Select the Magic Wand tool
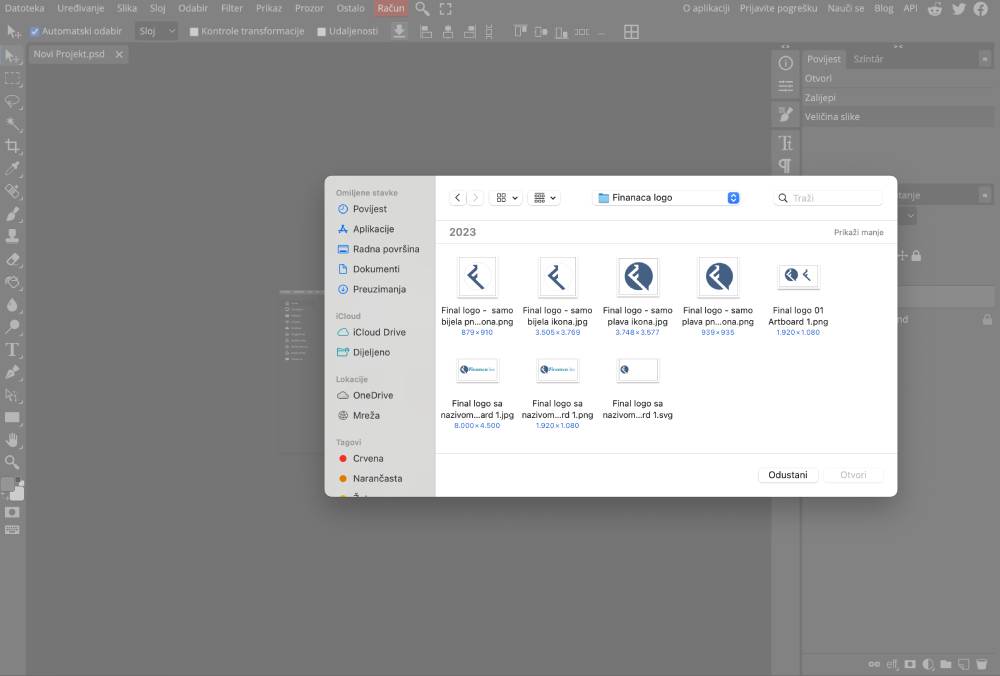The width and height of the screenshot is (1000, 676). pyautogui.click(x=12, y=124)
